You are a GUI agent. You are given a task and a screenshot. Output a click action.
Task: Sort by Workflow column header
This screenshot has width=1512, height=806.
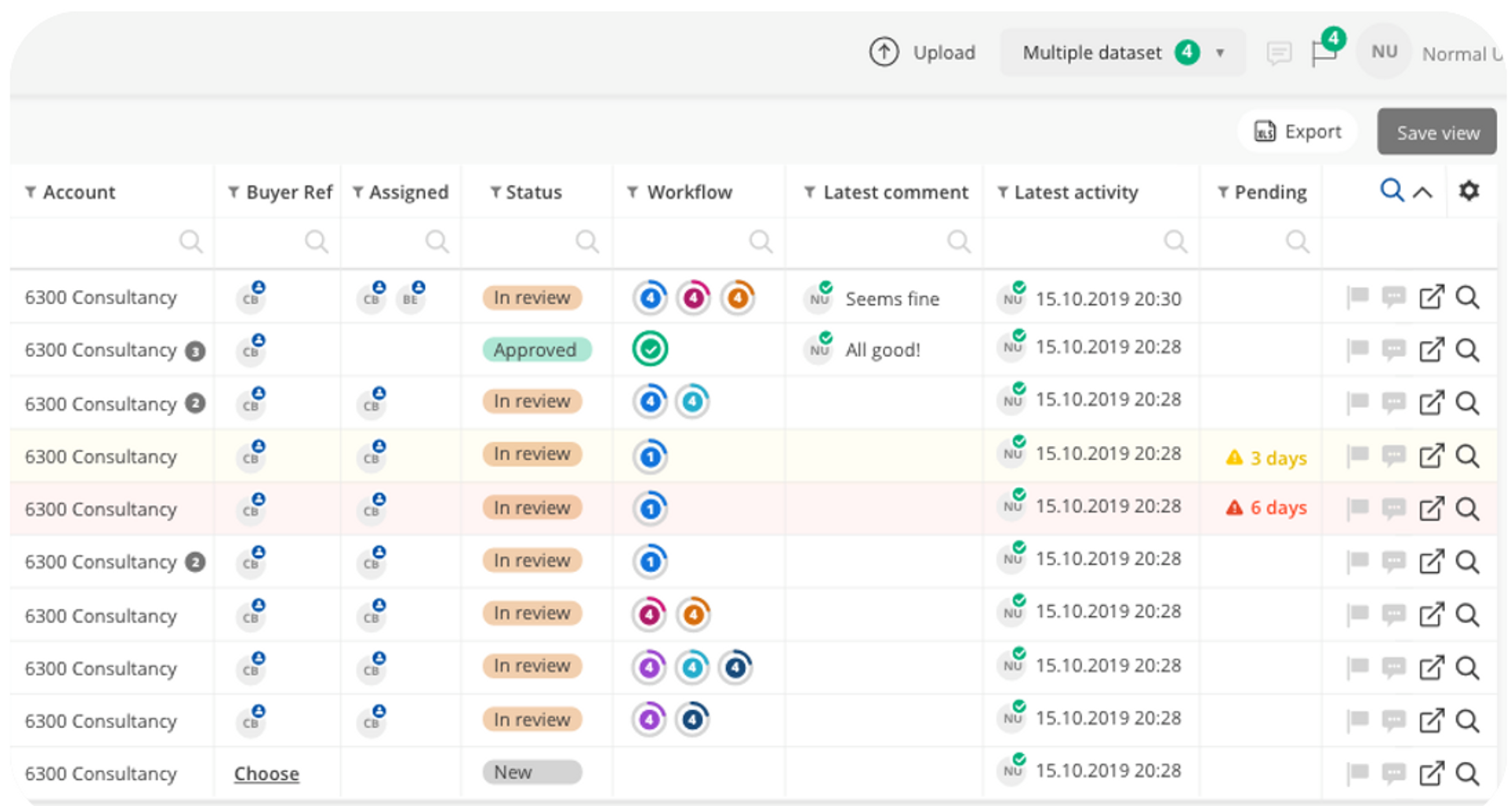pos(689,192)
